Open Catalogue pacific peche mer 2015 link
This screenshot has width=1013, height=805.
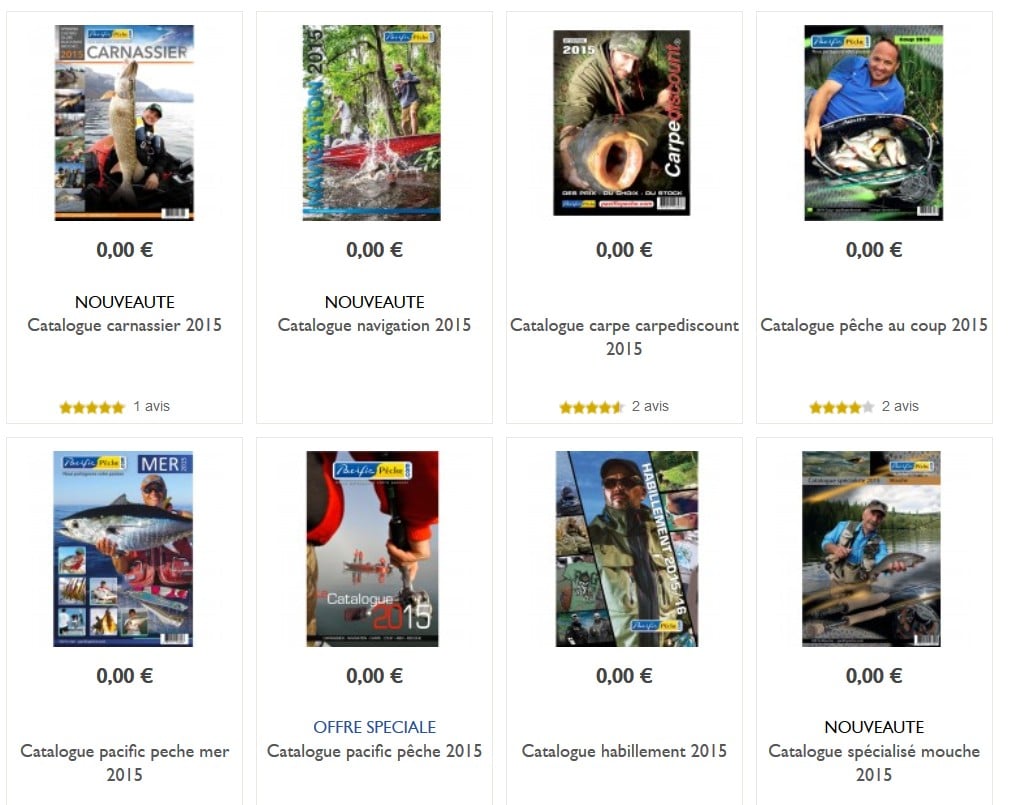point(125,762)
